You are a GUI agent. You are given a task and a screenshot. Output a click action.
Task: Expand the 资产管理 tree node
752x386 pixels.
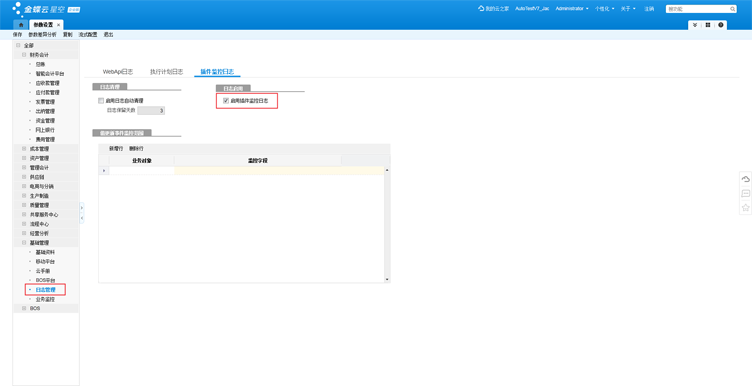[24, 158]
